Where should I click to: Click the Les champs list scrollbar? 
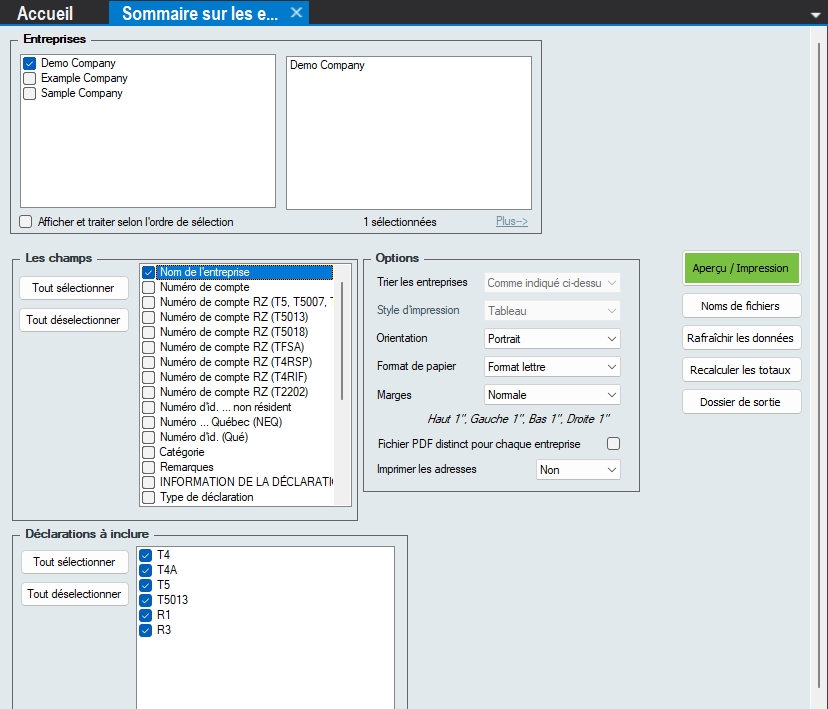(x=342, y=340)
